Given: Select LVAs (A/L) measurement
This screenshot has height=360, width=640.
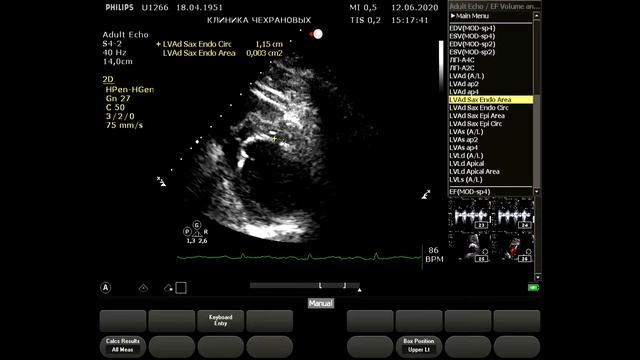Looking at the screenshot, I should click(x=466, y=131).
